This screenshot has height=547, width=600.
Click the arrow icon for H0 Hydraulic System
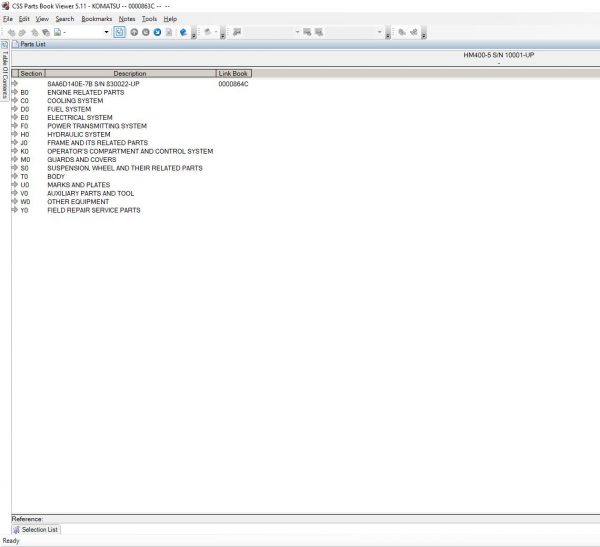(15, 134)
